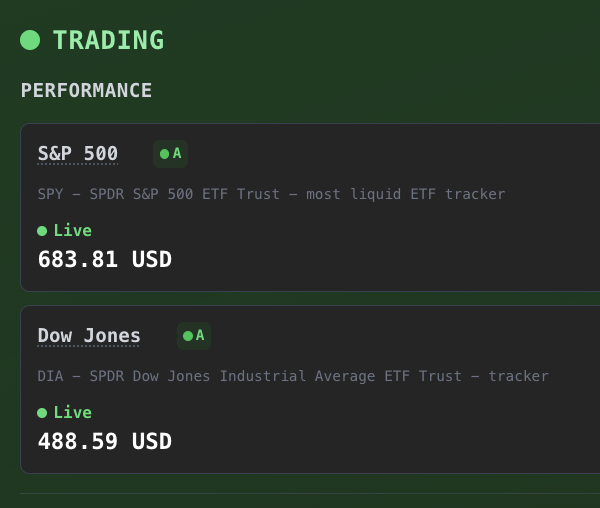Select the 683.81 price value

77,260
